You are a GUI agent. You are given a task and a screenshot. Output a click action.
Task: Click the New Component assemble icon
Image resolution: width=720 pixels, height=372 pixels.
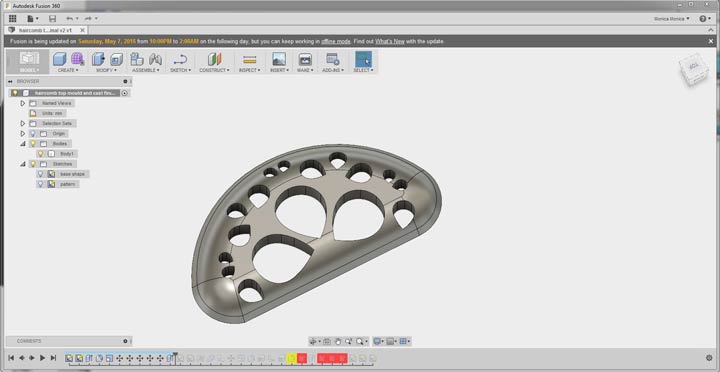tap(137, 59)
